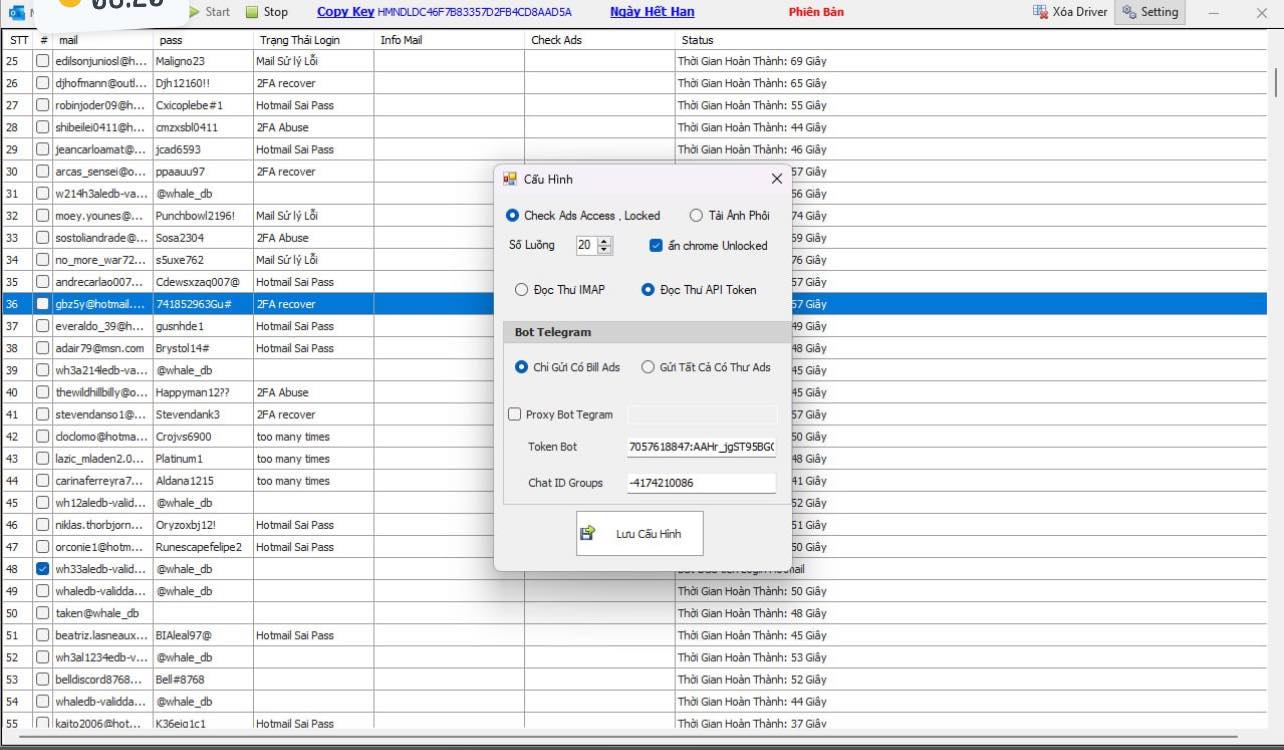Click the Copy Key link
Screen dimensions: 1284x750
tap(345, 12)
